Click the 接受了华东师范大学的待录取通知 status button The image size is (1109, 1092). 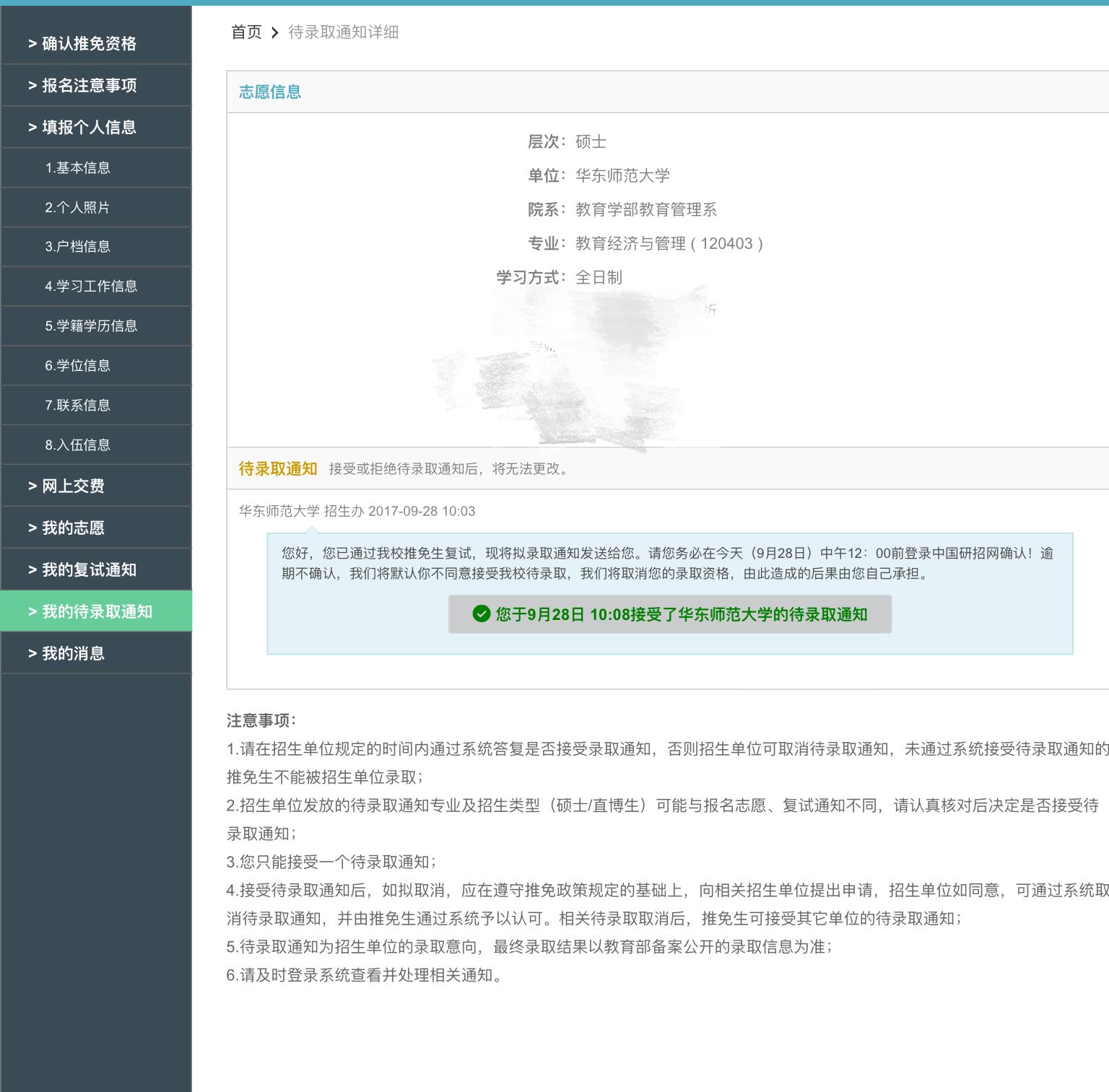pyautogui.click(x=670, y=614)
